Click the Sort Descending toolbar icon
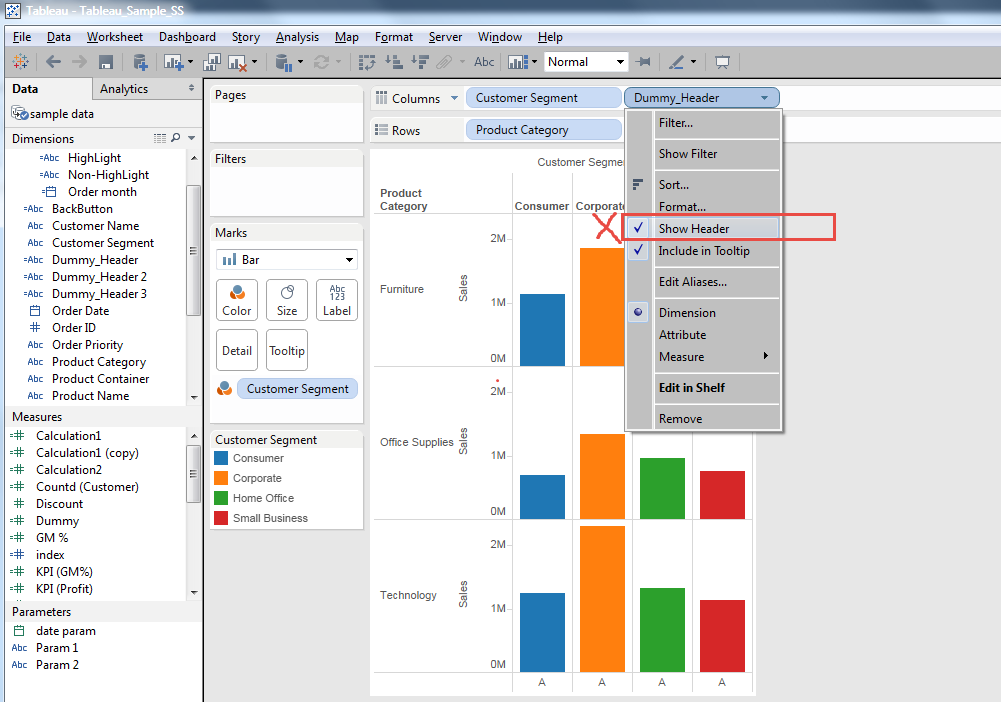1001x702 pixels. pyautogui.click(x=419, y=62)
